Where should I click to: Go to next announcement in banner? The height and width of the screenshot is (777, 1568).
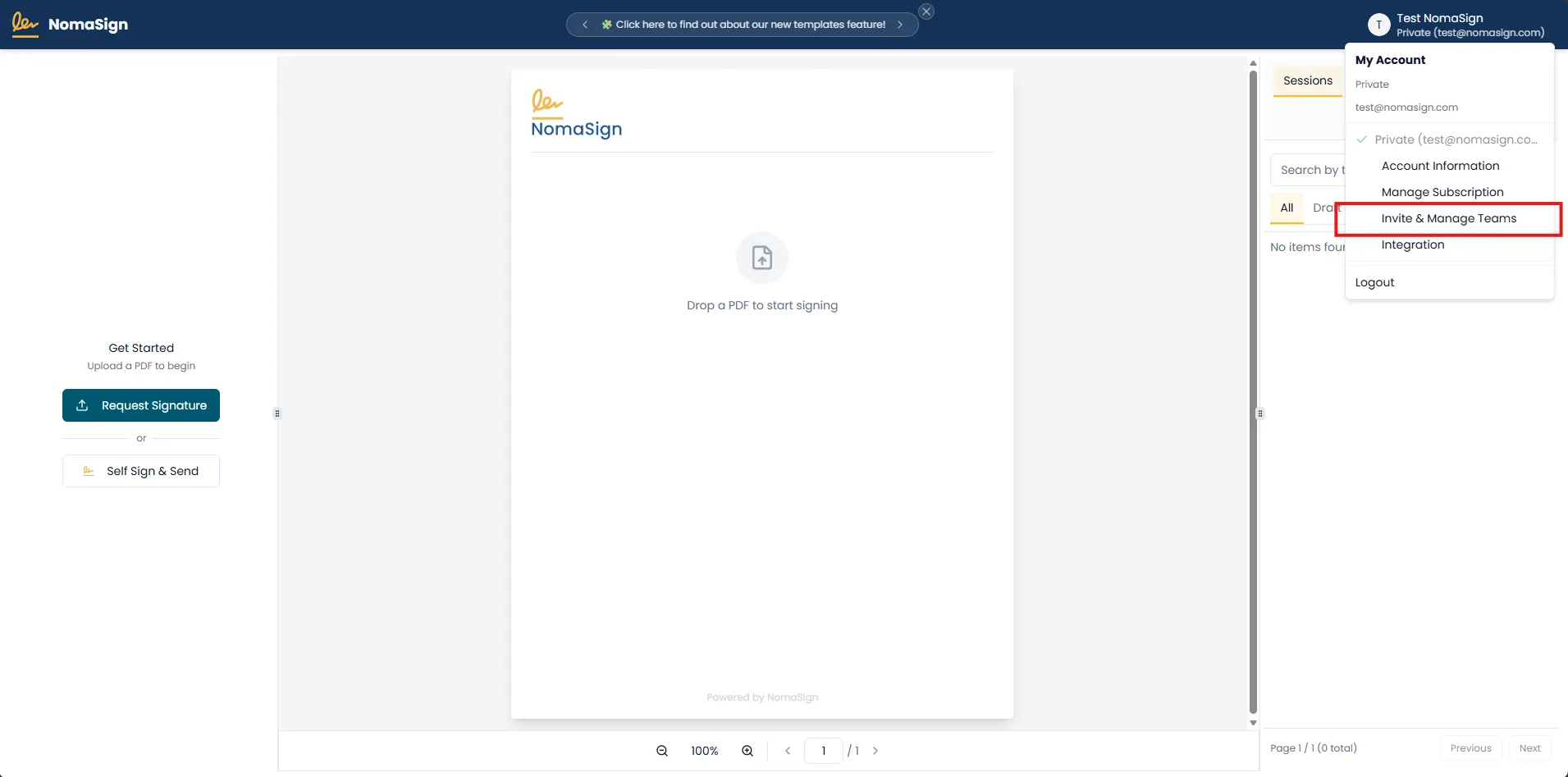tap(900, 25)
